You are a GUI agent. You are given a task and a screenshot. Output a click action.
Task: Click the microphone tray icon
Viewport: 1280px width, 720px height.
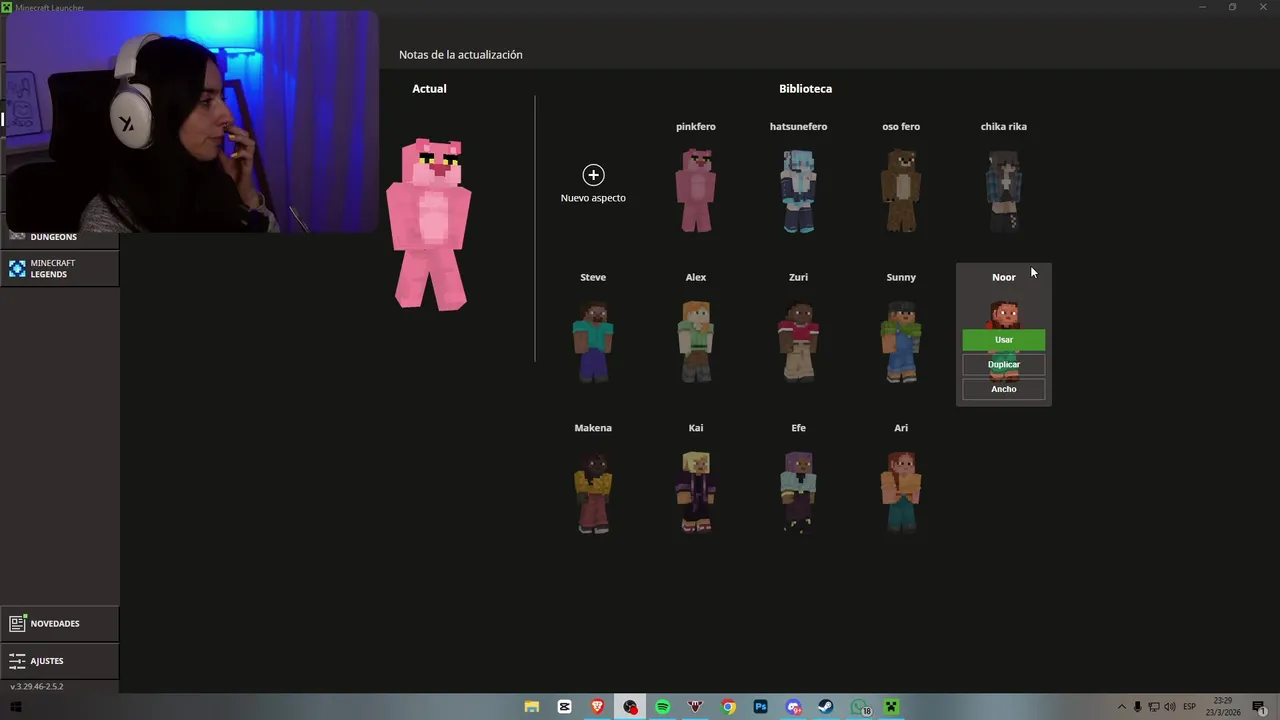1137,707
